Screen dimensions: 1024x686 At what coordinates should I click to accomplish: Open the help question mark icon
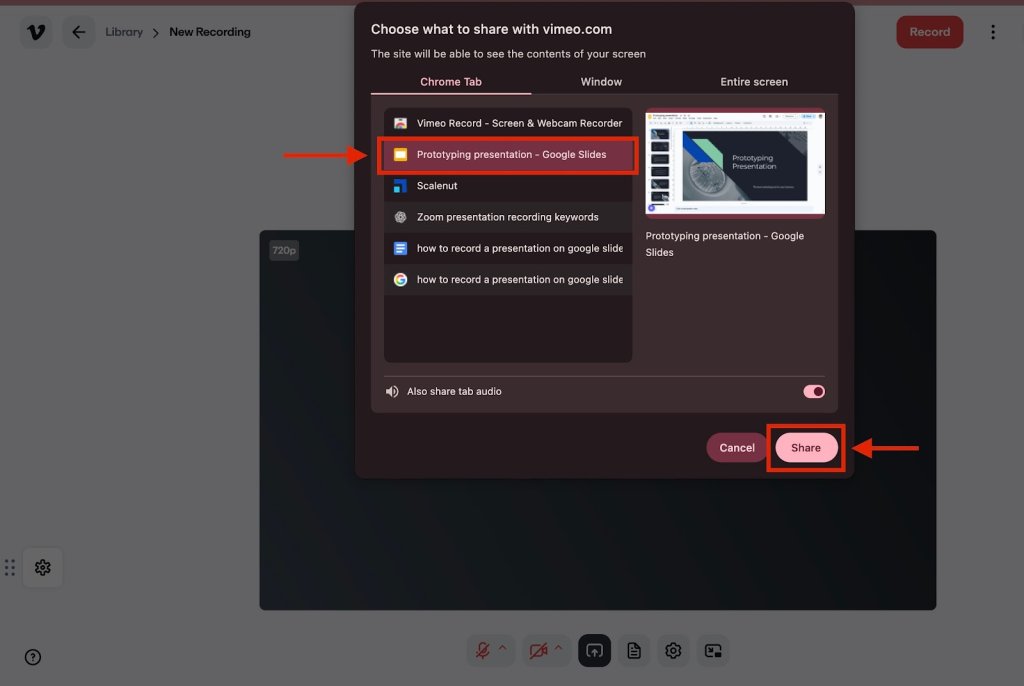coord(33,657)
